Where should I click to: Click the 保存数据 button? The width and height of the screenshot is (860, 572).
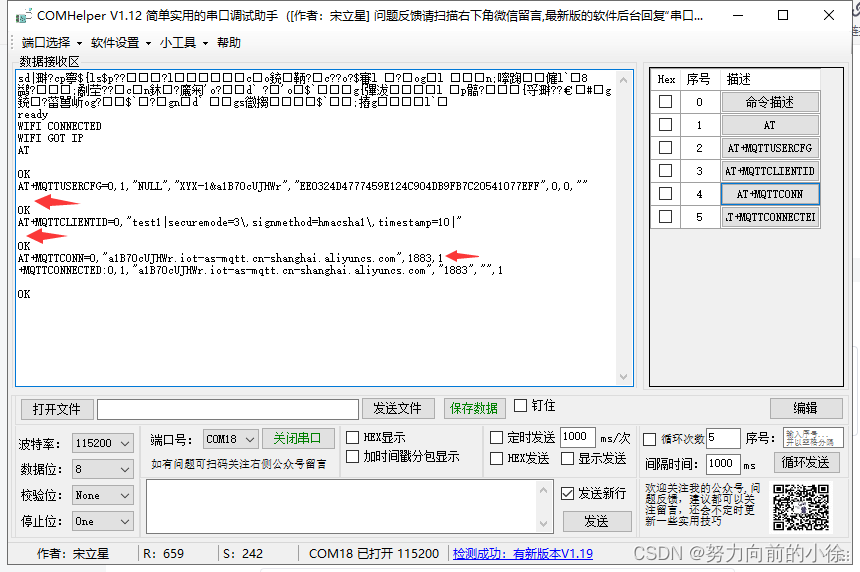click(x=474, y=408)
